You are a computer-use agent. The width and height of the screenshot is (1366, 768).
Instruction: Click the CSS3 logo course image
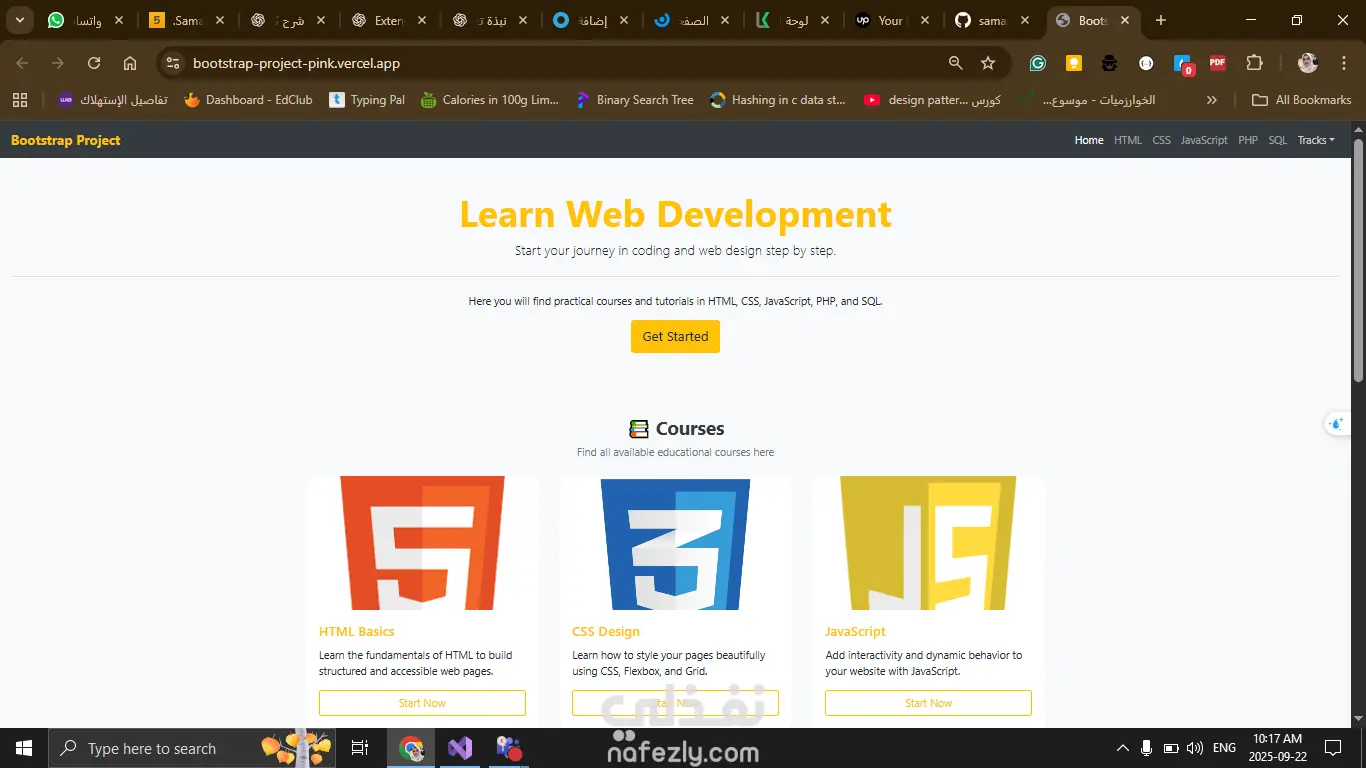[x=675, y=545]
